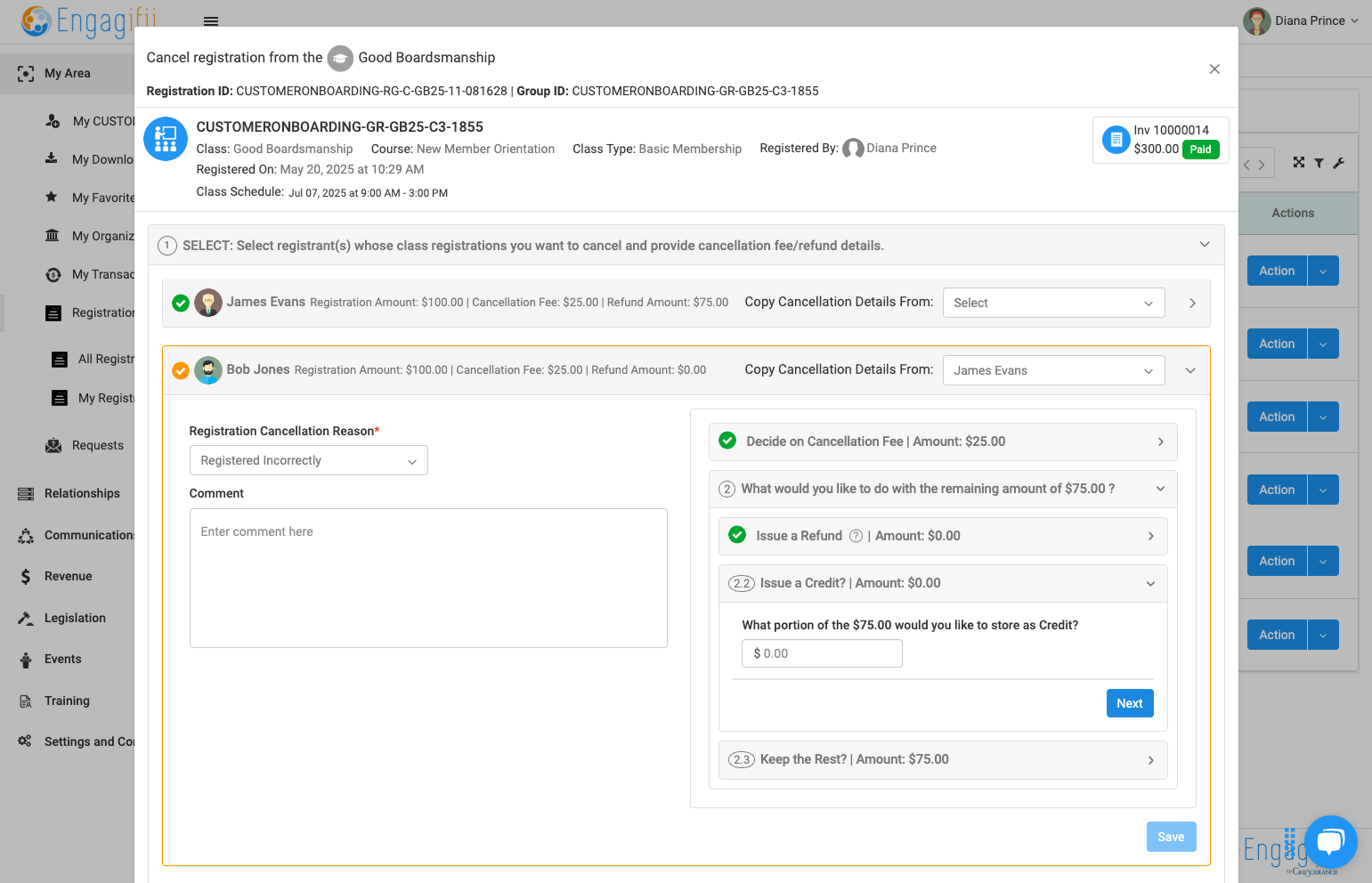Click the Issue a Refund help icon

856,536
